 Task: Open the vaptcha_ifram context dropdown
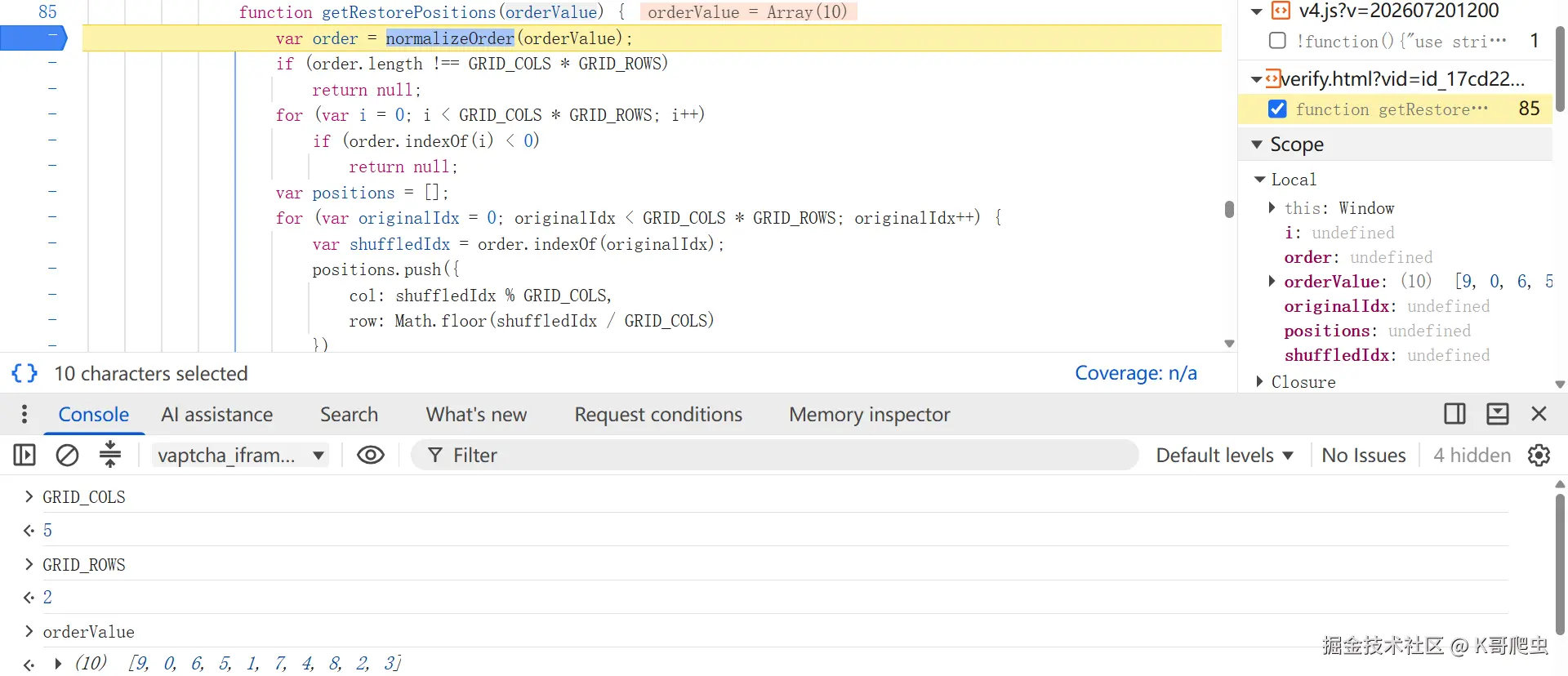point(241,455)
